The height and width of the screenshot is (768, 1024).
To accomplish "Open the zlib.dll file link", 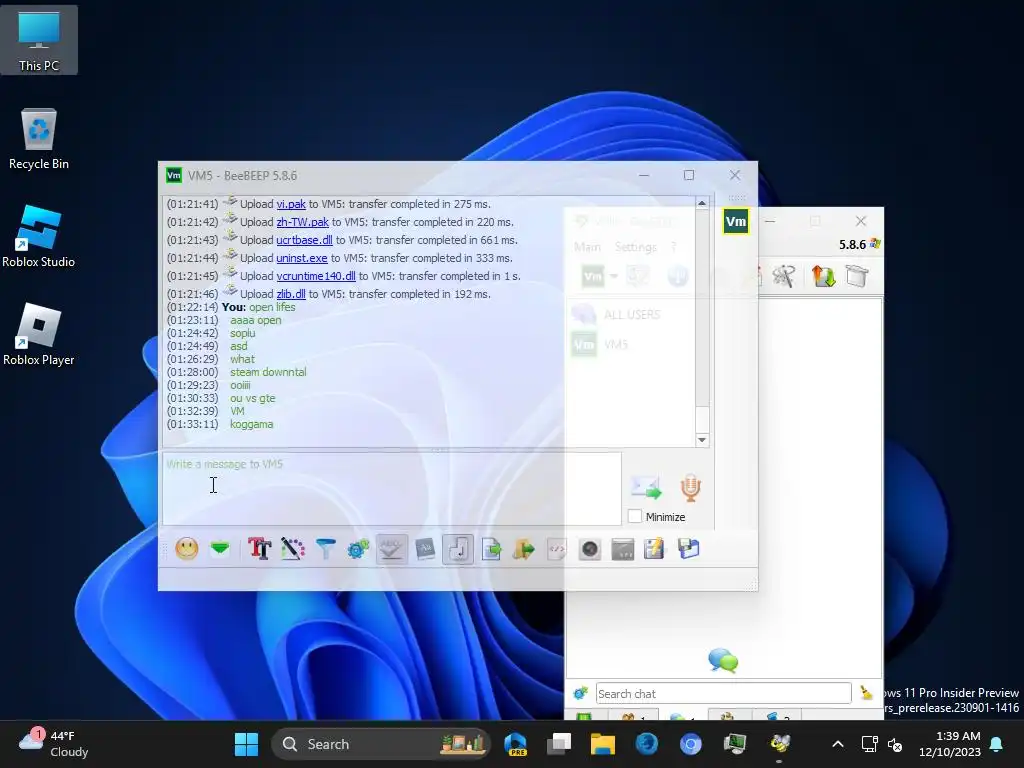I will 291,294.
